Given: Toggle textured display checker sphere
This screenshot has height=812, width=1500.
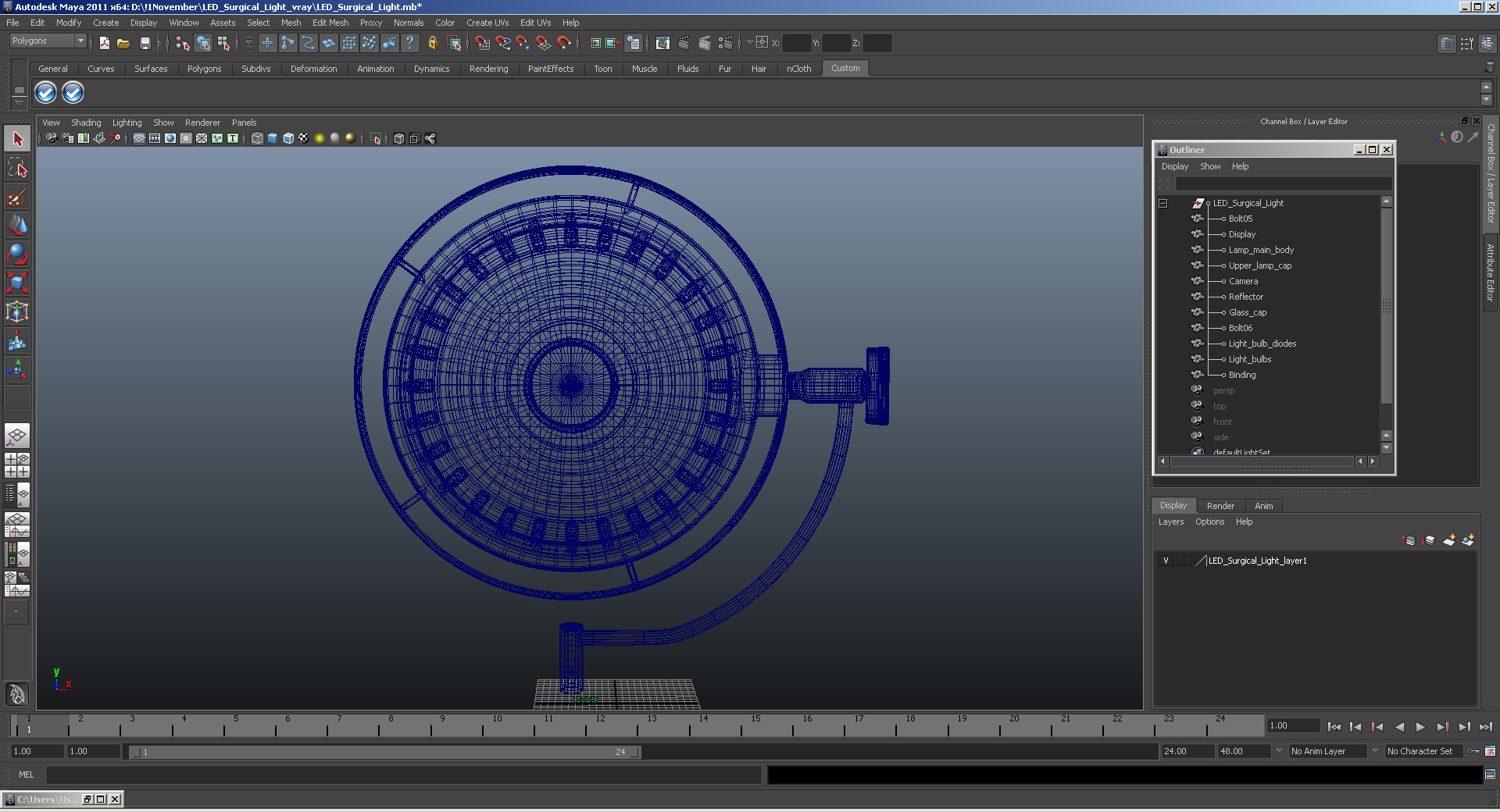Looking at the screenshot, I should pyautogui.click(x=304, y=138).
